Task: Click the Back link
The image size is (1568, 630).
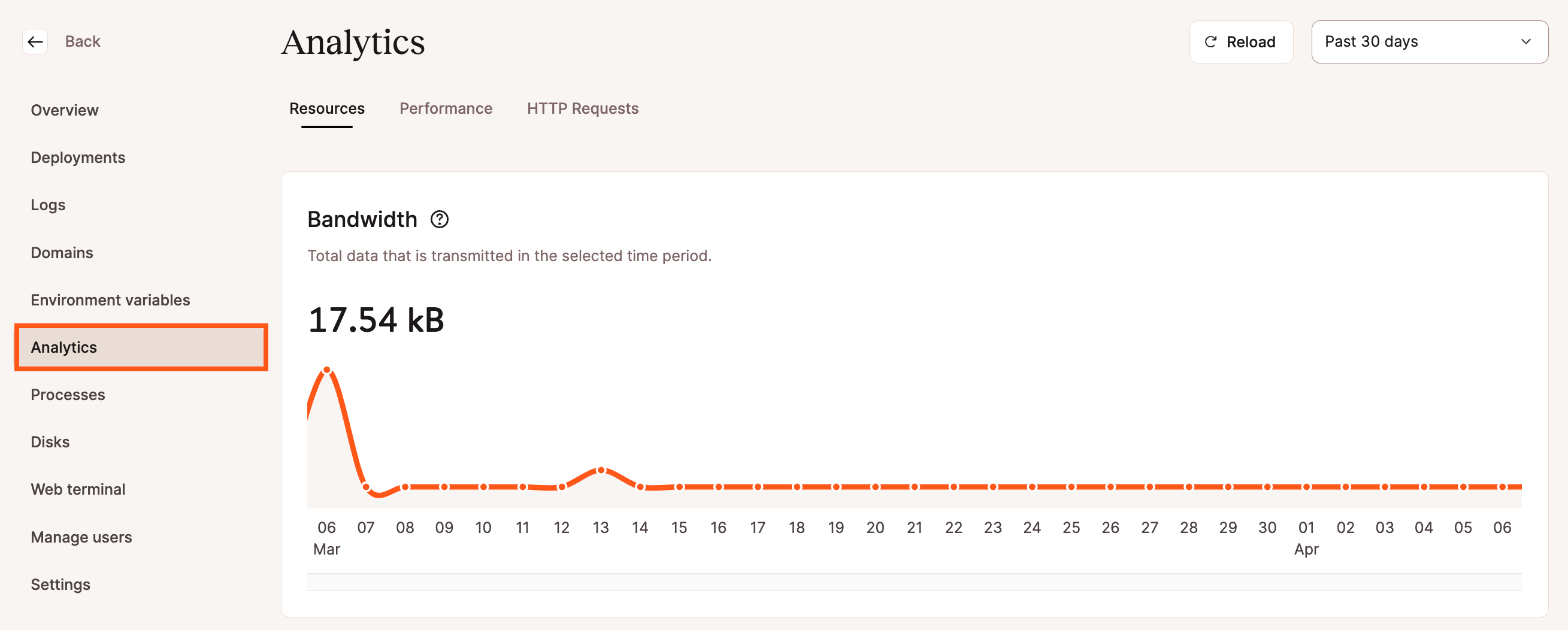Action: pos(83,41)
